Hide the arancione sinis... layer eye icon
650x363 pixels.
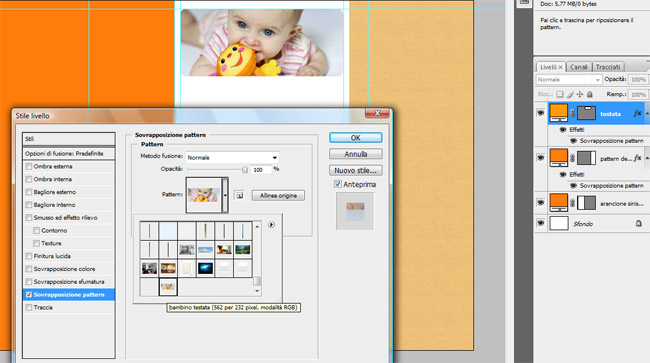point(541,203)
